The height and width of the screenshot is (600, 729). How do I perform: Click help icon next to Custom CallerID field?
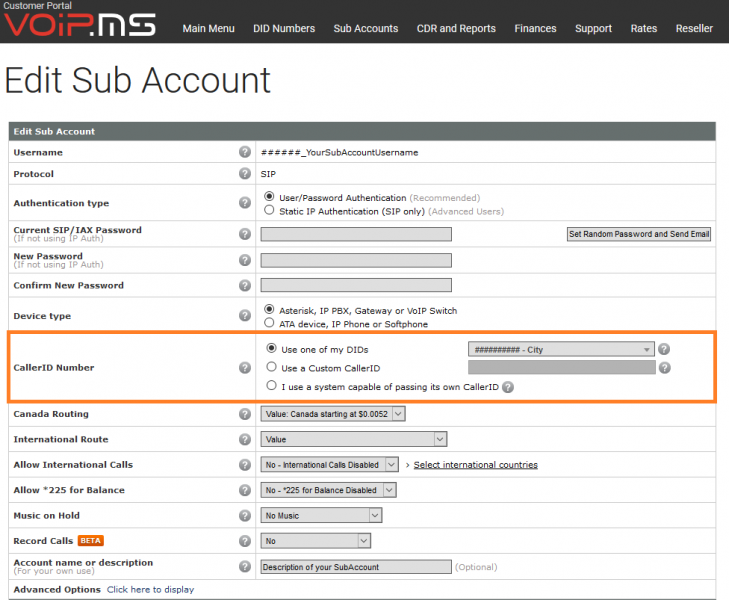click(x=665, y=368)
